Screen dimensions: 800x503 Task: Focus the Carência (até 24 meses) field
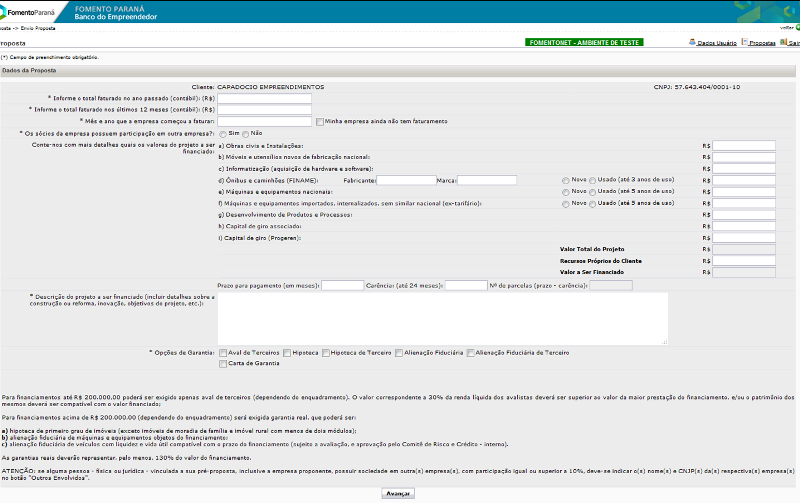[x=466, y=286]
